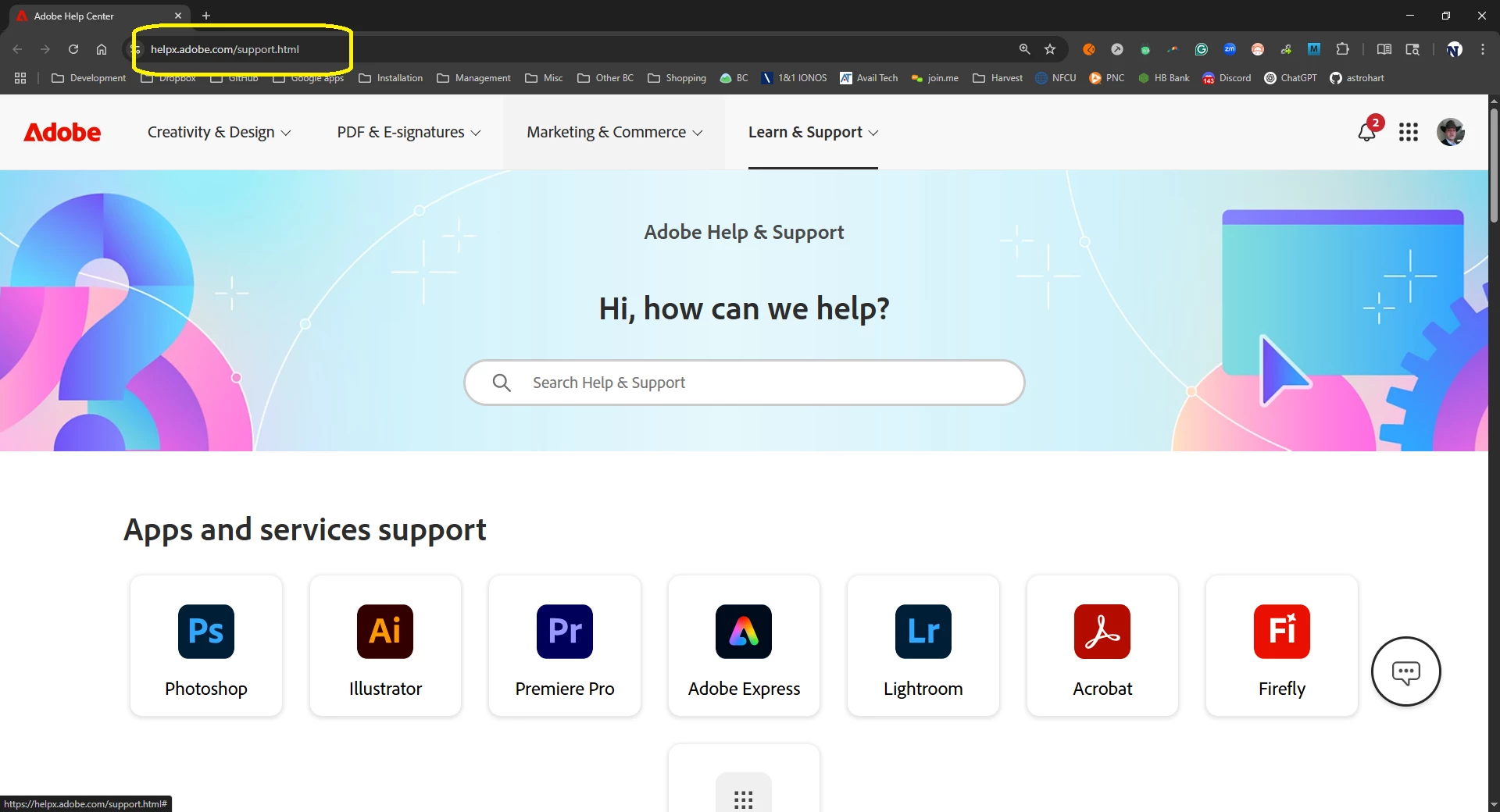The width and height of the screenshot is (1500, 812).
Task: Open the BC bookmark
Action: point(734,78)
